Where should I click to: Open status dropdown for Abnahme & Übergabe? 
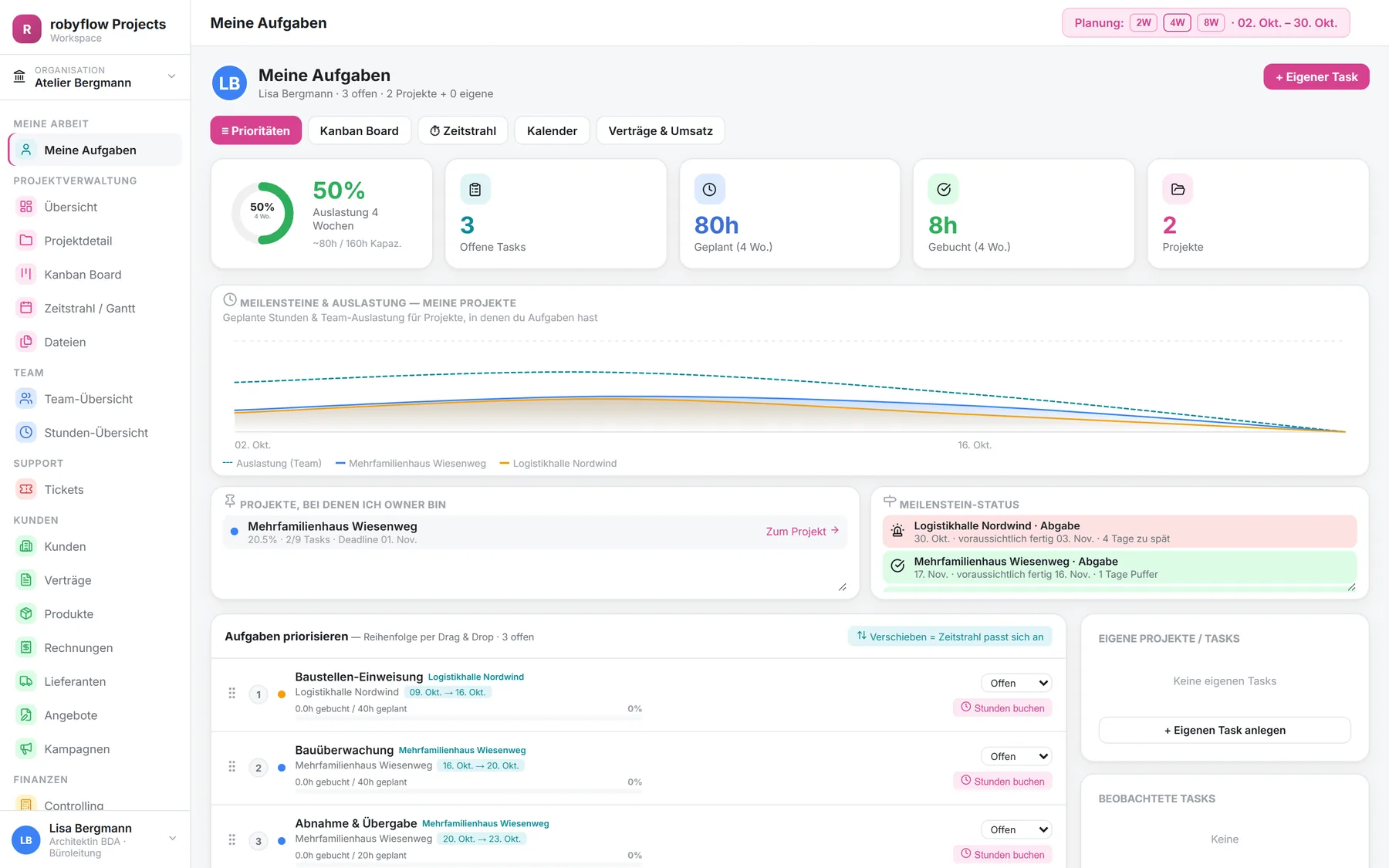pyautogui.click(x=1016, y=829)
